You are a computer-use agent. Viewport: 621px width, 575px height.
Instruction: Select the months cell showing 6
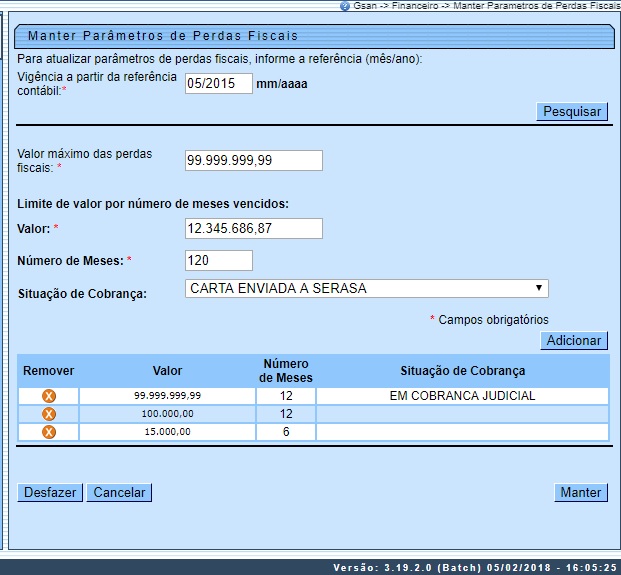click(286, 432)
